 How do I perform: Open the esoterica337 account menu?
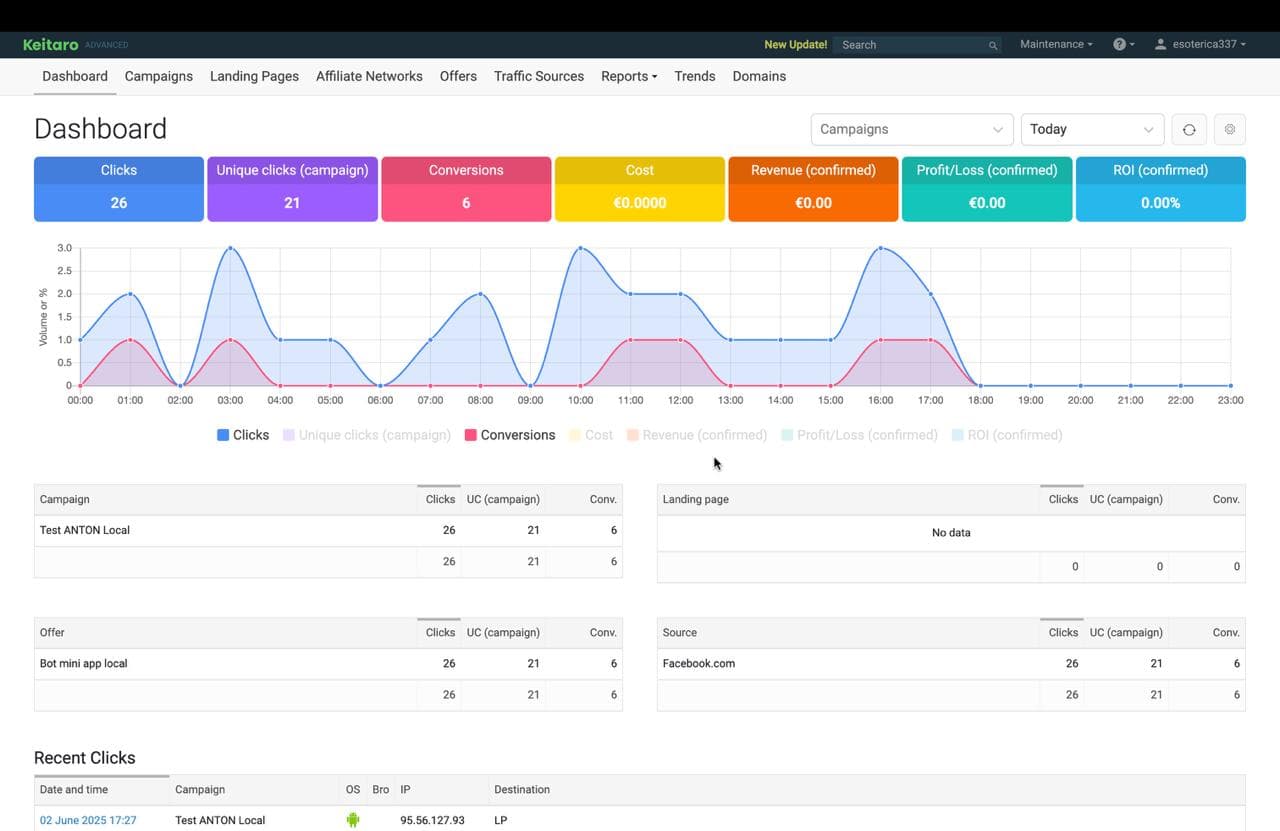1200,44
